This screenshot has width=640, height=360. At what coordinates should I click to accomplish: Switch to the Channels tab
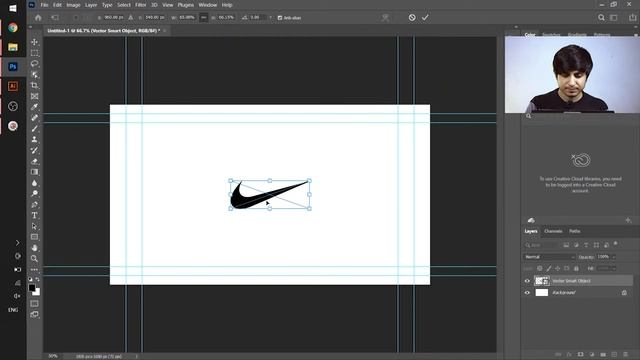point(553,231)
